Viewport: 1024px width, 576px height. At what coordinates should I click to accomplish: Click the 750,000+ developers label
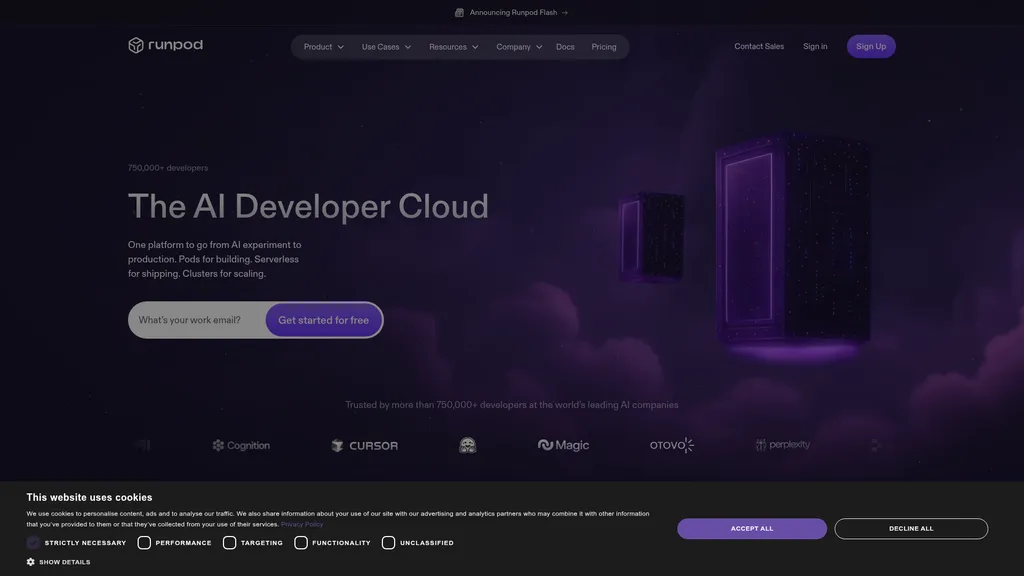coord(168,168)
